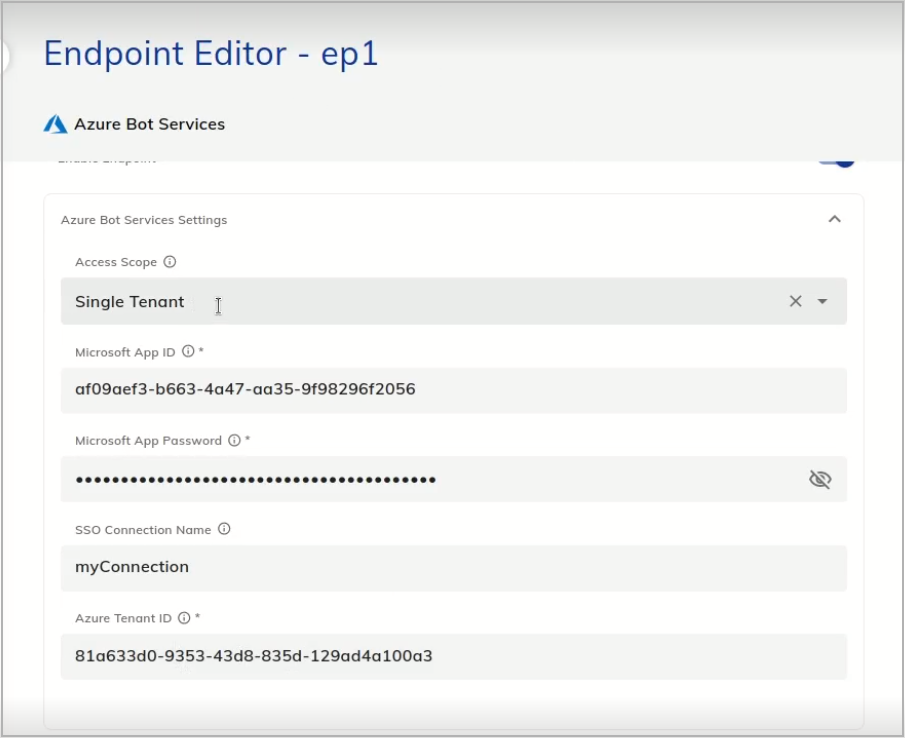Click the Endpoint Editor - ep1 title
This screenshot has width=905, height=738.
point(211,54)
